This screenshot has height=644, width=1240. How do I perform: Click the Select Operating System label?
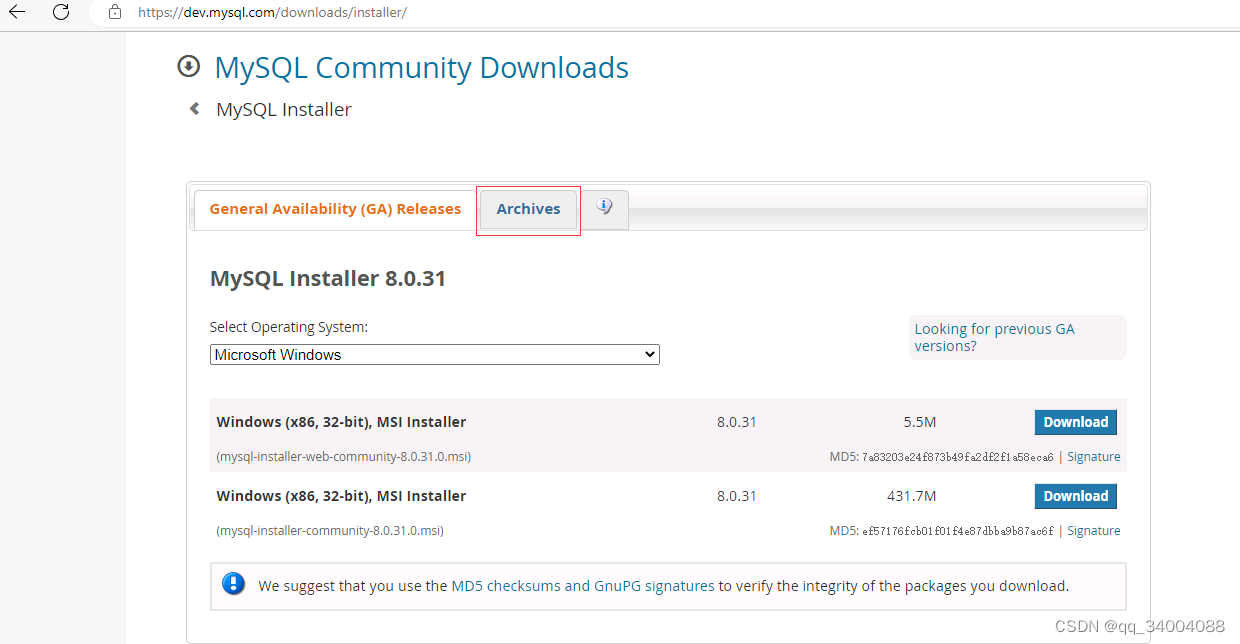pos(289,327)
